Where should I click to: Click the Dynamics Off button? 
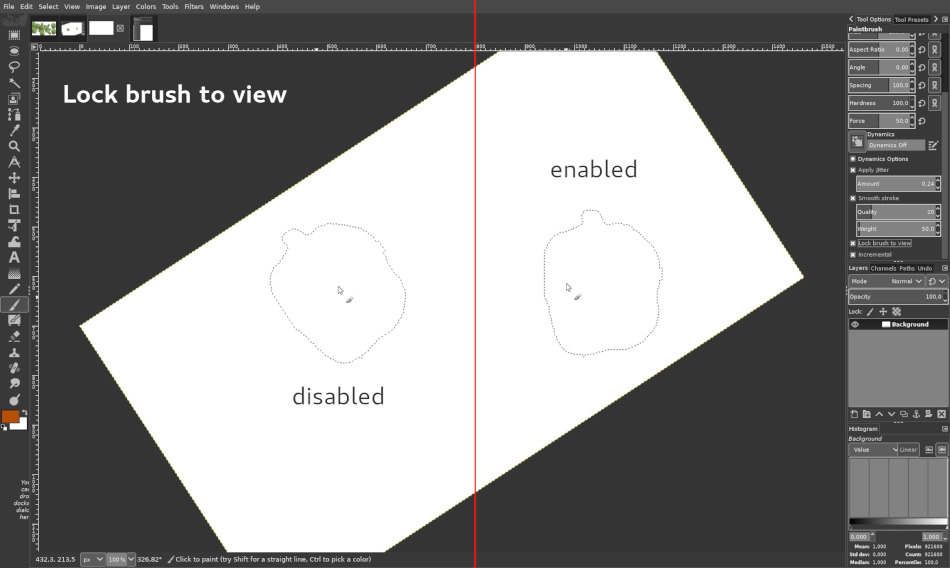pos(896,145)
